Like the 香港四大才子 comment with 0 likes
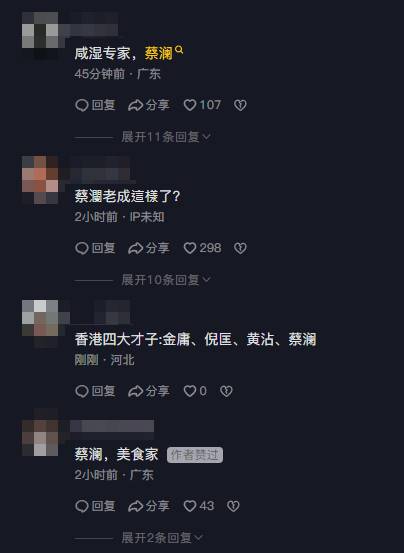Image resolution: width=404 pixels, height=553 pixels. click(x=195, y=391)
